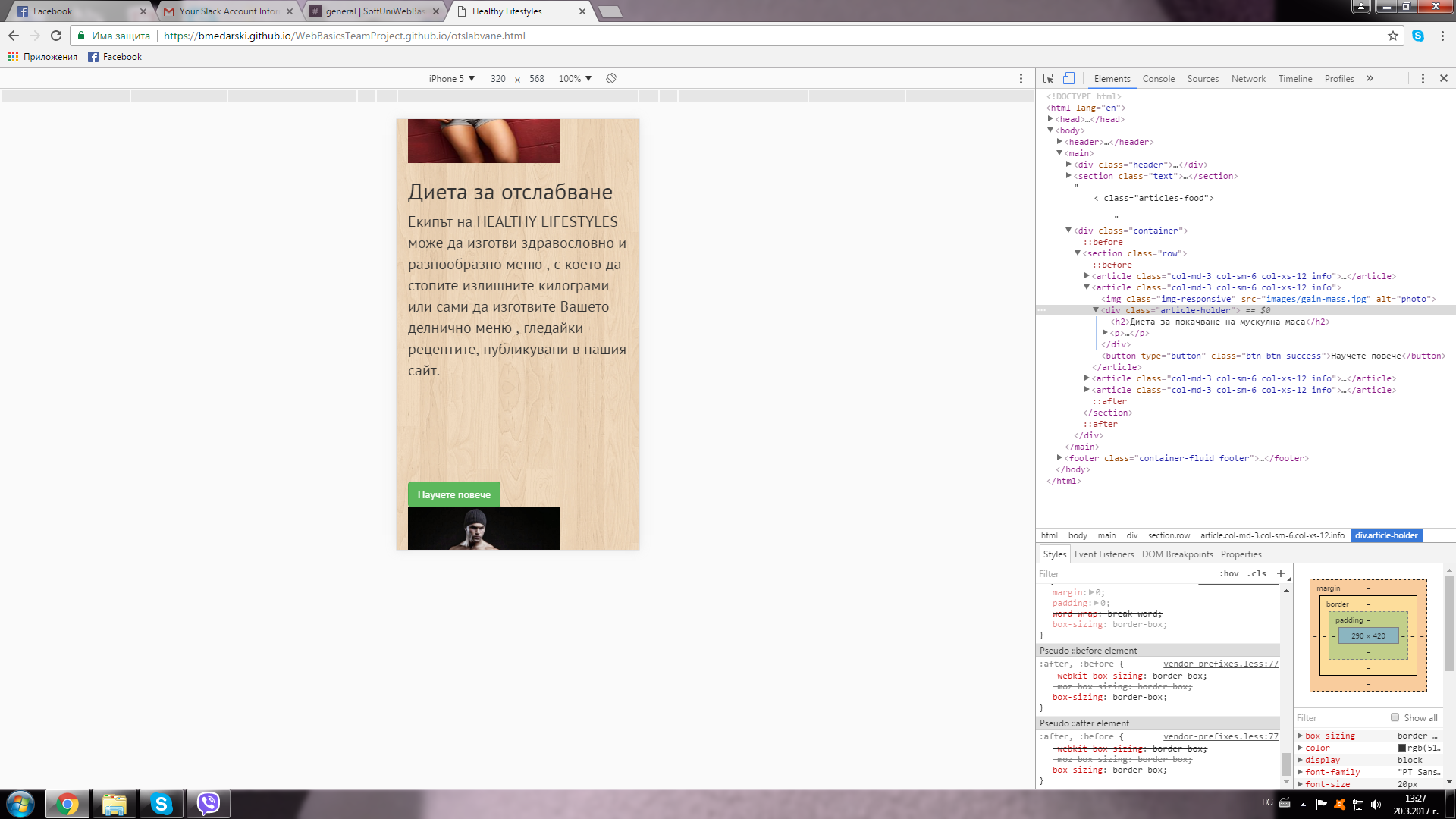Image resolution: width=1456 pixels, height=819 pixels.
Task: Open Viber from the taskbar
Action: (x=209, y=804)
